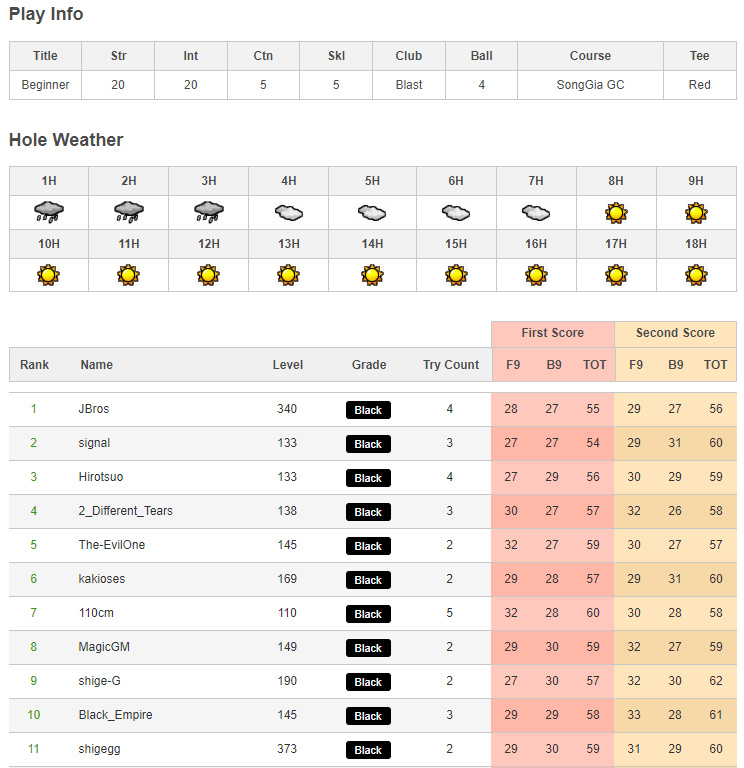Click the Level column header
Image resolution: width=744 pixels, height=768 pixels.
[288, 365]
